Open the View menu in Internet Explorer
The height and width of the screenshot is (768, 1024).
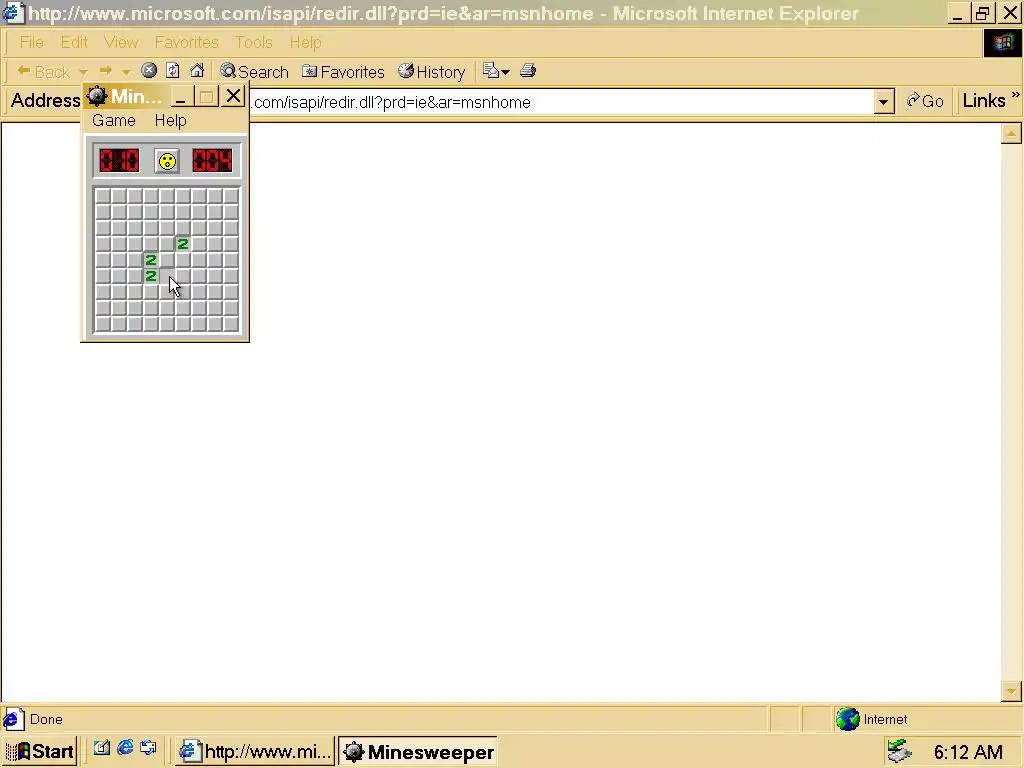tap(121, 42)
